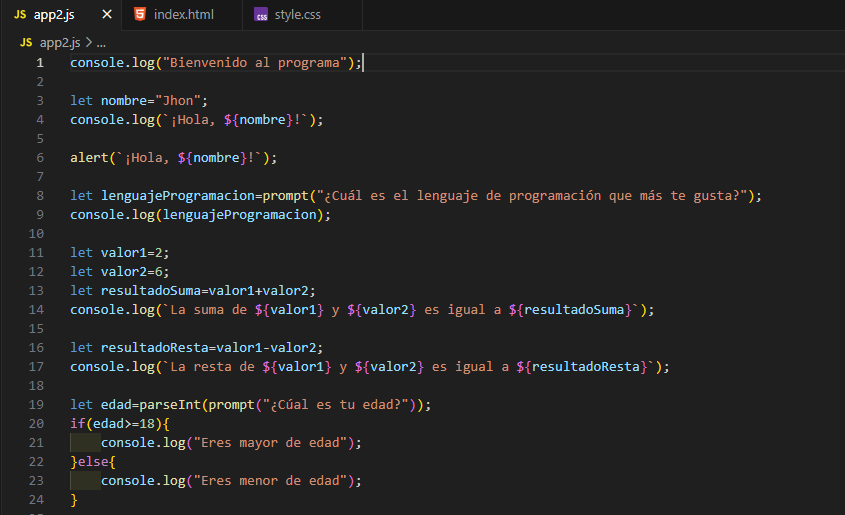Click the JS file icon on app2.js tab
The image size is (845, 515).
pyautogui.click(x=20, y=15)
